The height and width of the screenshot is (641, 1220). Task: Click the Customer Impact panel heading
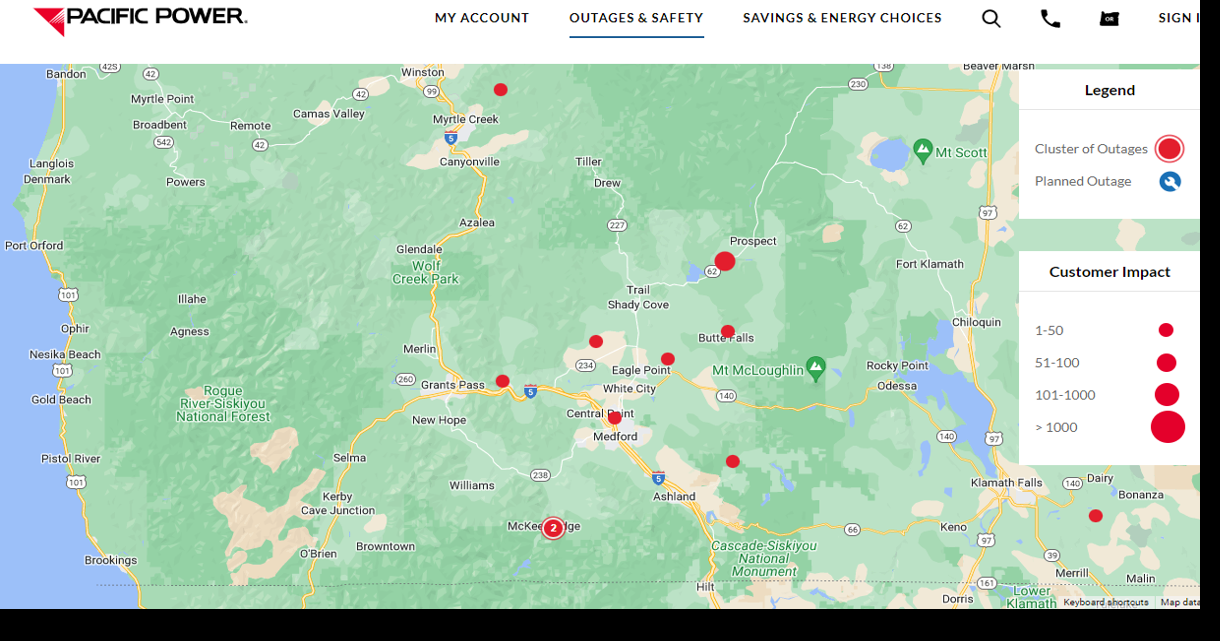[x=1110, y=272]
